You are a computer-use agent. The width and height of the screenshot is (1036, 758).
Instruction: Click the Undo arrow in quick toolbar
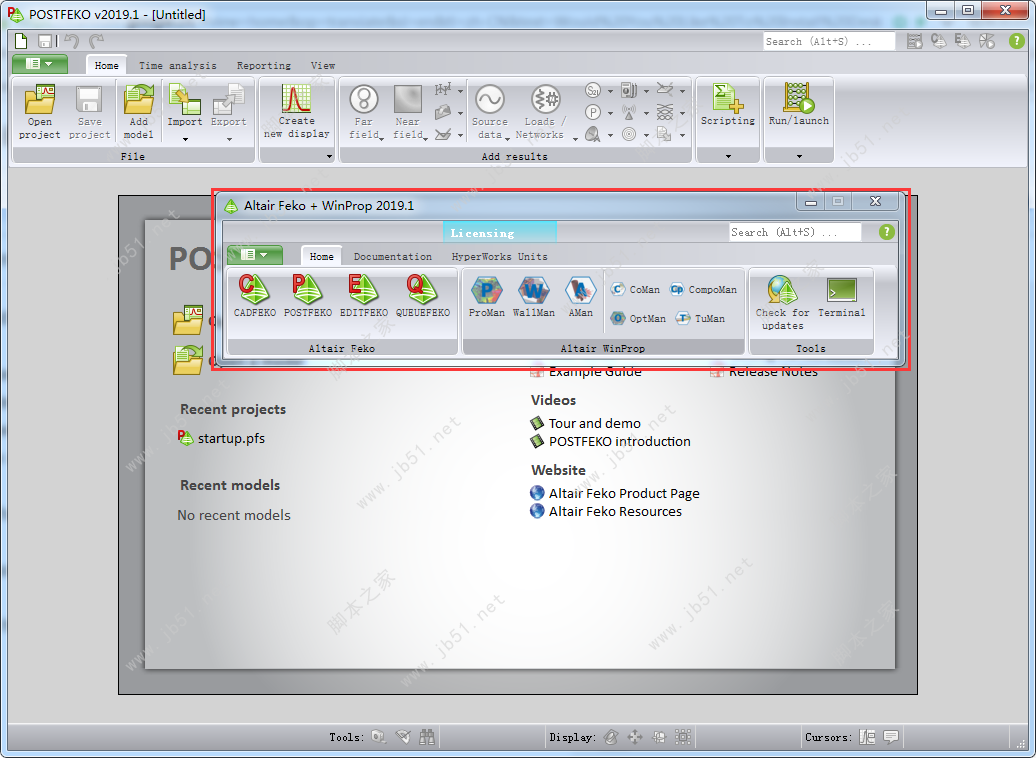(x=71, y=41)
